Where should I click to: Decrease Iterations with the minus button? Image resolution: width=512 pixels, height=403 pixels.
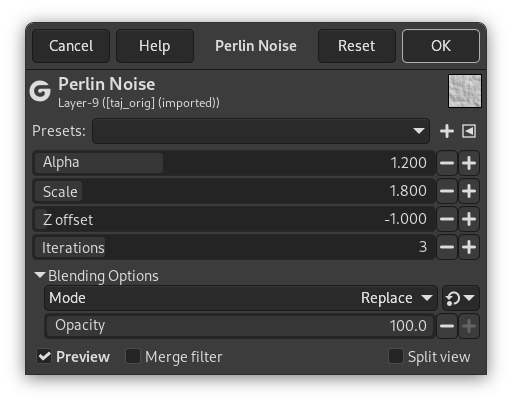(447, 247)
